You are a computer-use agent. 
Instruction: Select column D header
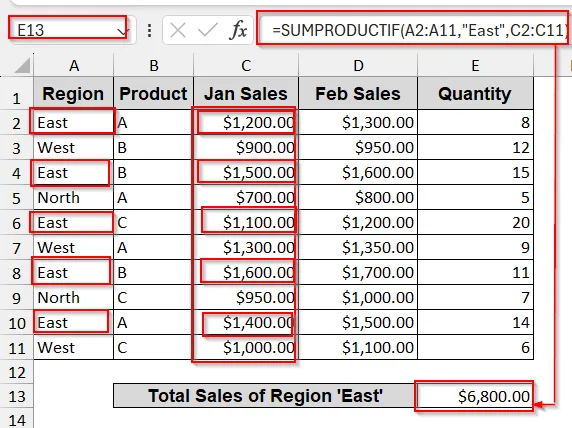pos(358,66)
